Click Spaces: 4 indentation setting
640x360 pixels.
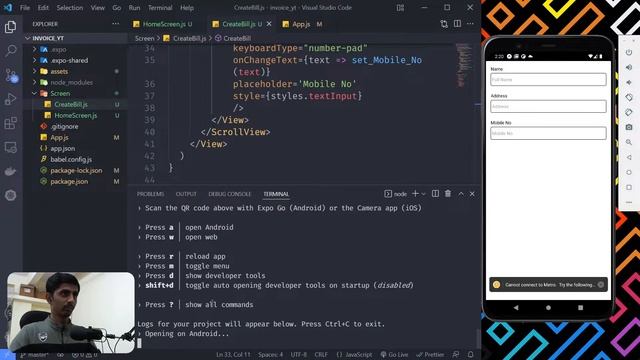271,355
